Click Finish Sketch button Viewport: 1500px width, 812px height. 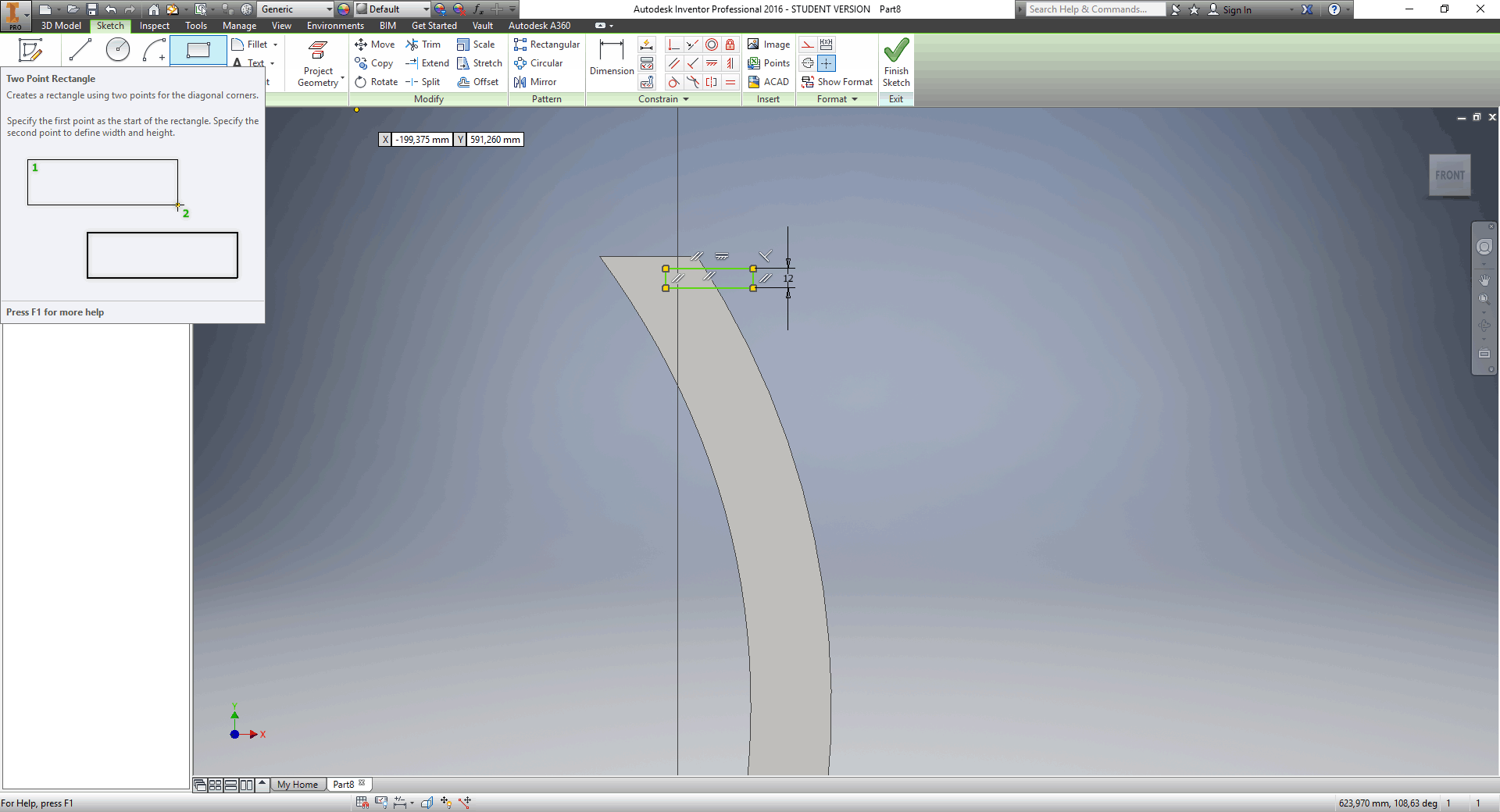(896, 62)
